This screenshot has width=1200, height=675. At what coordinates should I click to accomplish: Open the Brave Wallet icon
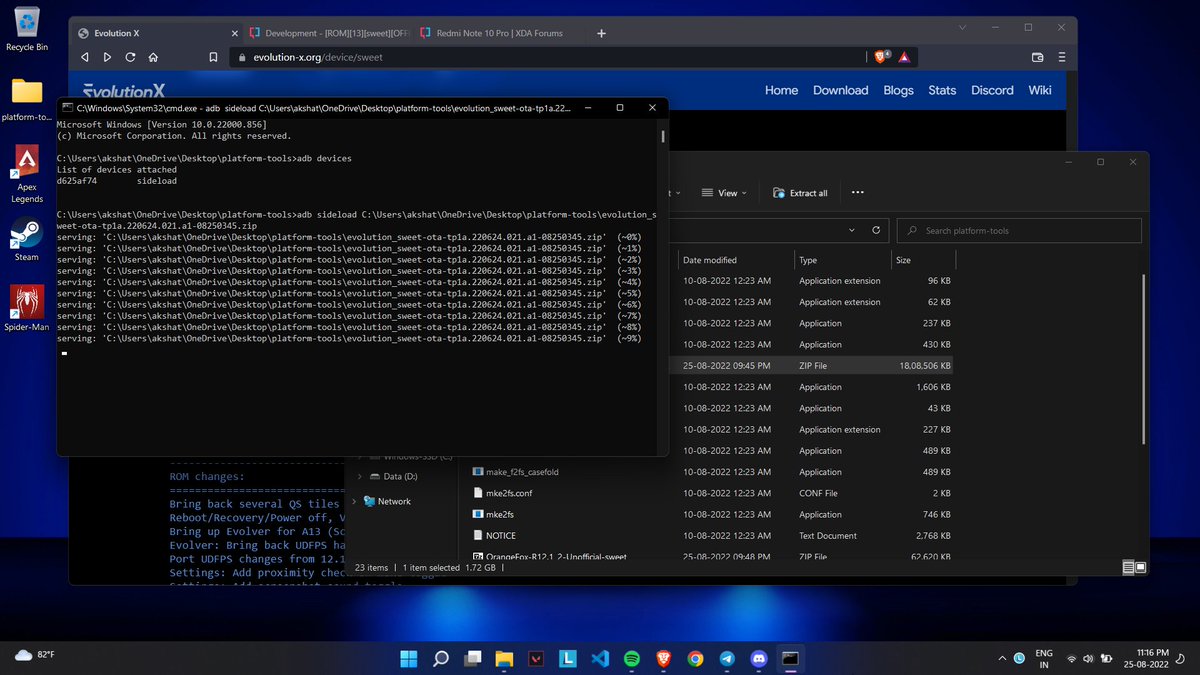(1037, 58)
